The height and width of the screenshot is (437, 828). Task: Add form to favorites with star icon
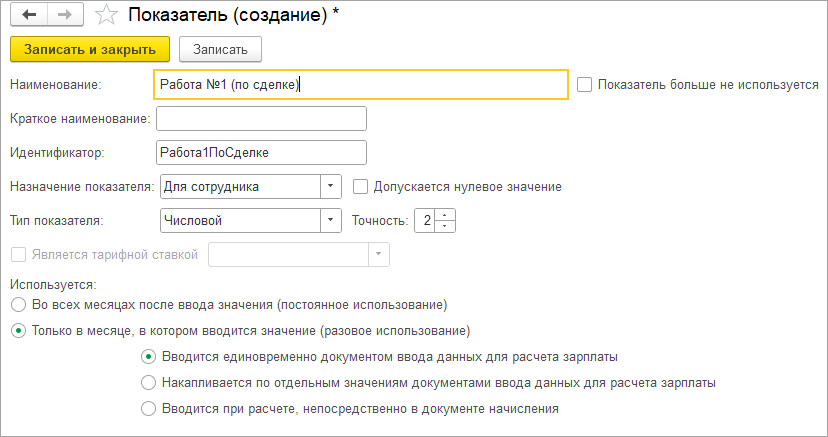point(103,16)
